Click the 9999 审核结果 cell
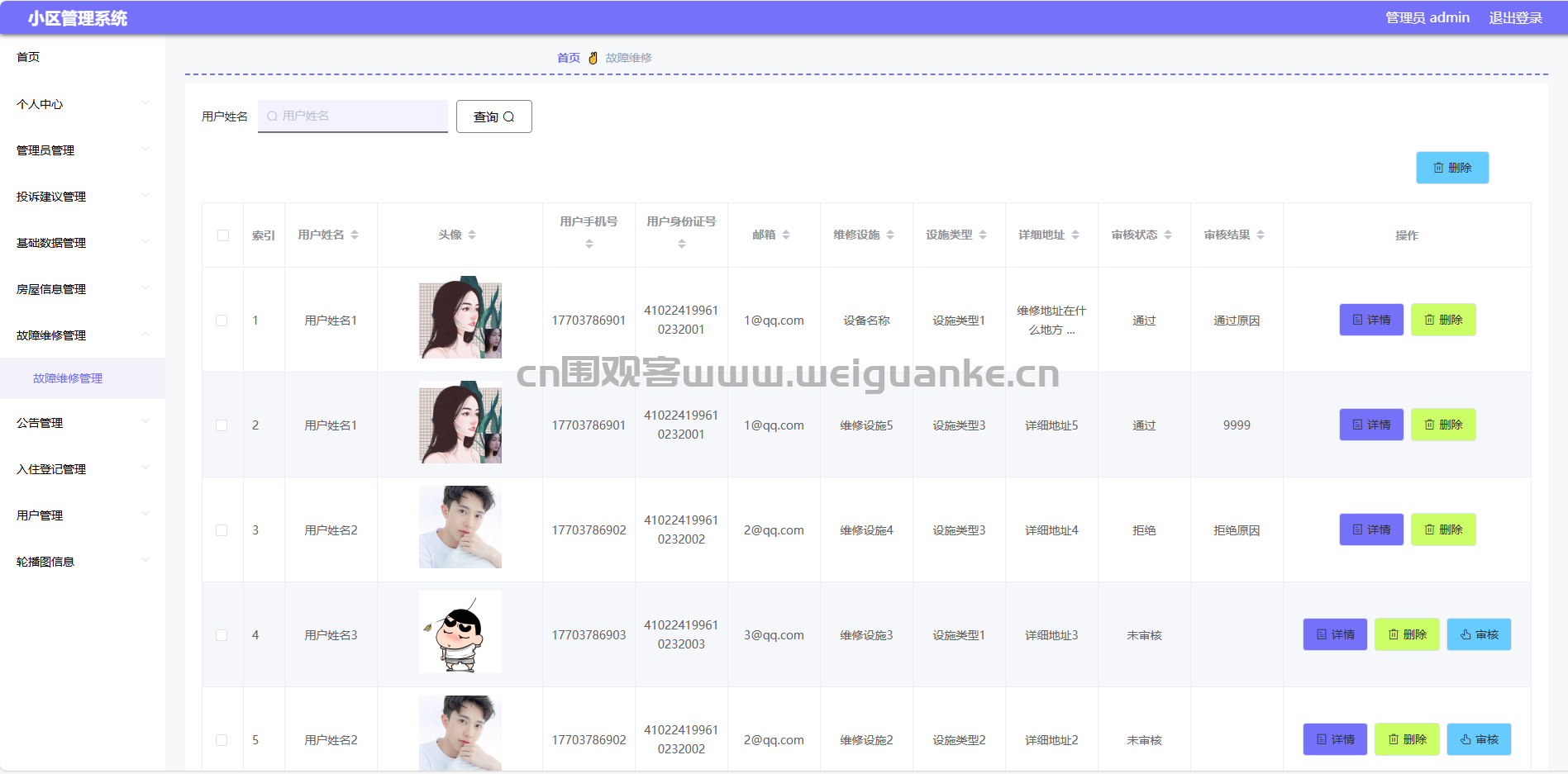Screen dimensions: 1568x774 coord(1237,425)
